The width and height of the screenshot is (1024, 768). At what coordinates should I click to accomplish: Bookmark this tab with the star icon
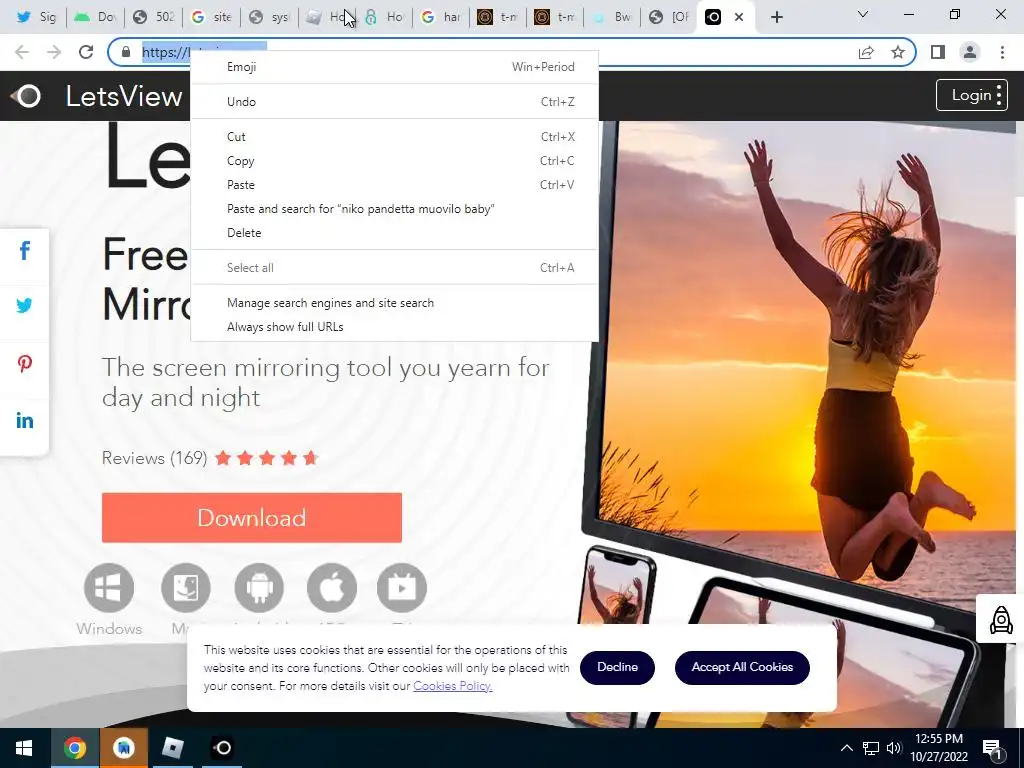point(898,52)
